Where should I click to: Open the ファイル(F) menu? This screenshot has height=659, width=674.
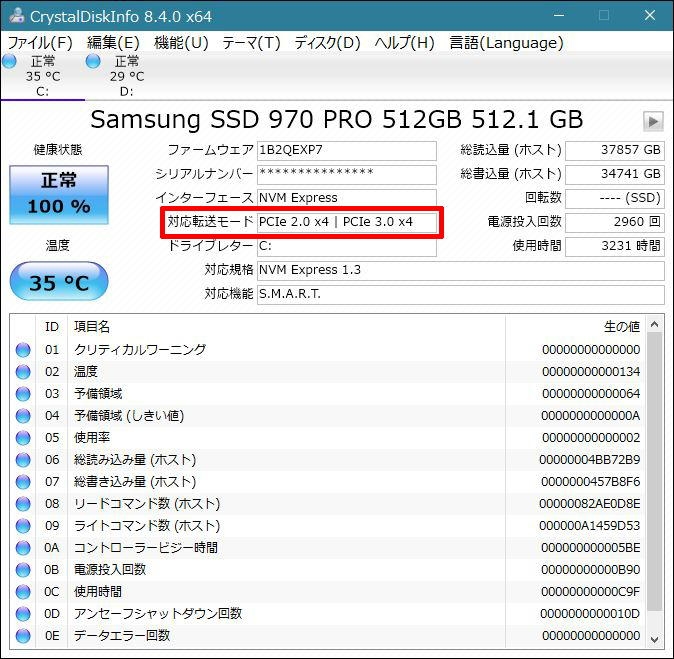click(x=40, y=43)
